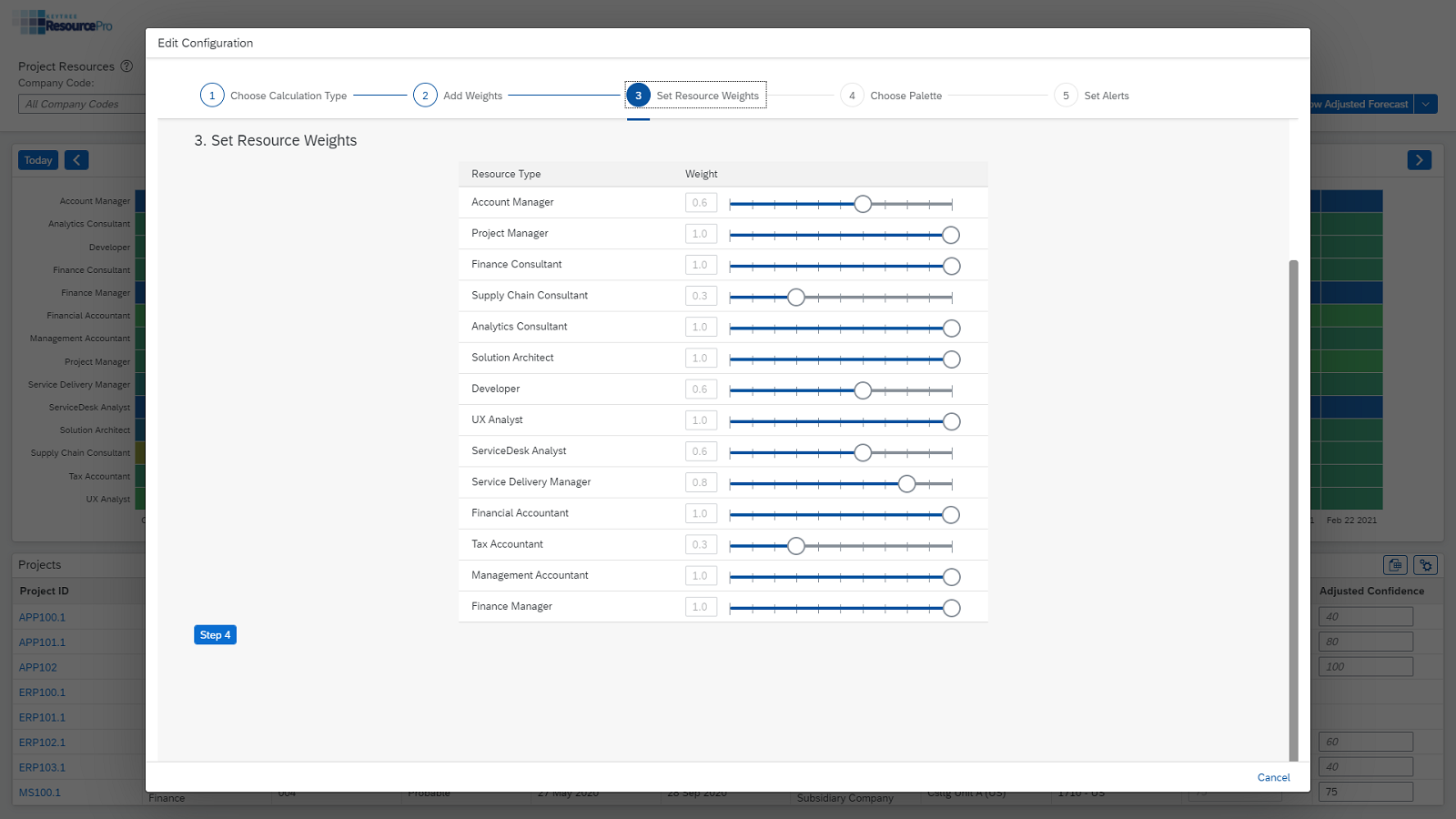Go to wizard step 1 circle icon
This screenshot has width=1456, height=819.
[212, 96]
